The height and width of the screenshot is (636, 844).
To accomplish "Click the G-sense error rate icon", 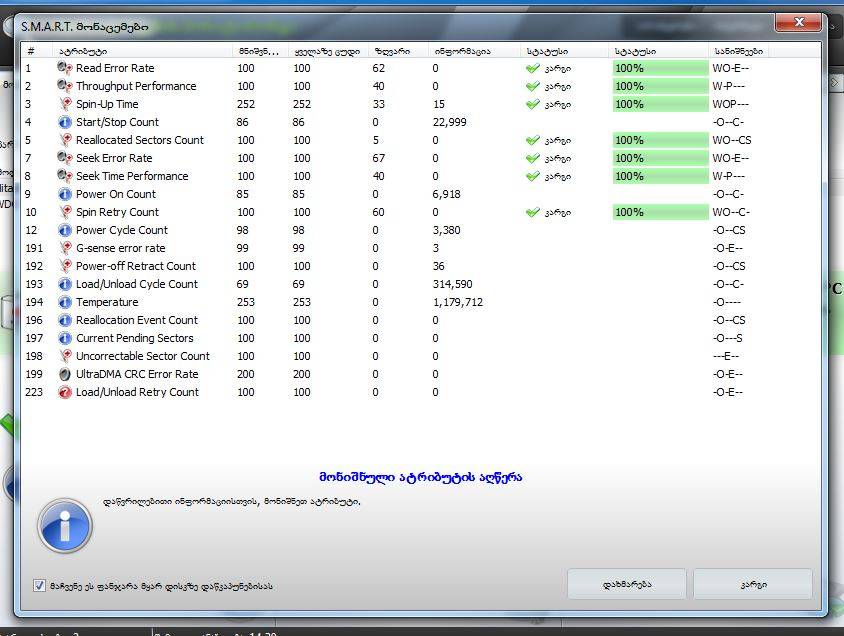I will [x=65, y=248].
